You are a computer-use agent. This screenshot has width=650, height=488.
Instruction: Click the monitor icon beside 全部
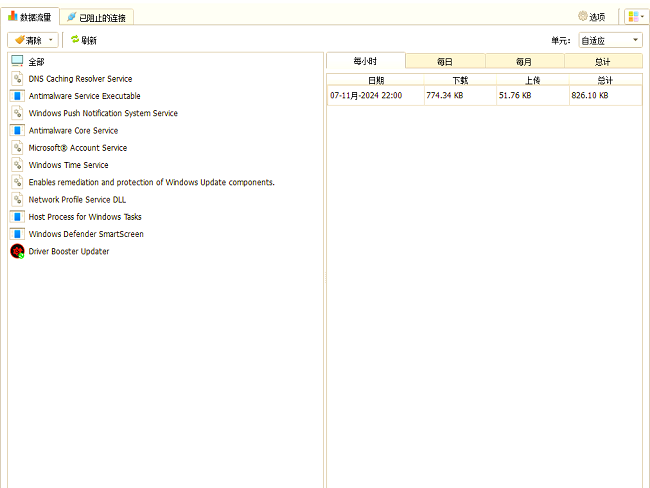coord(17,61)
